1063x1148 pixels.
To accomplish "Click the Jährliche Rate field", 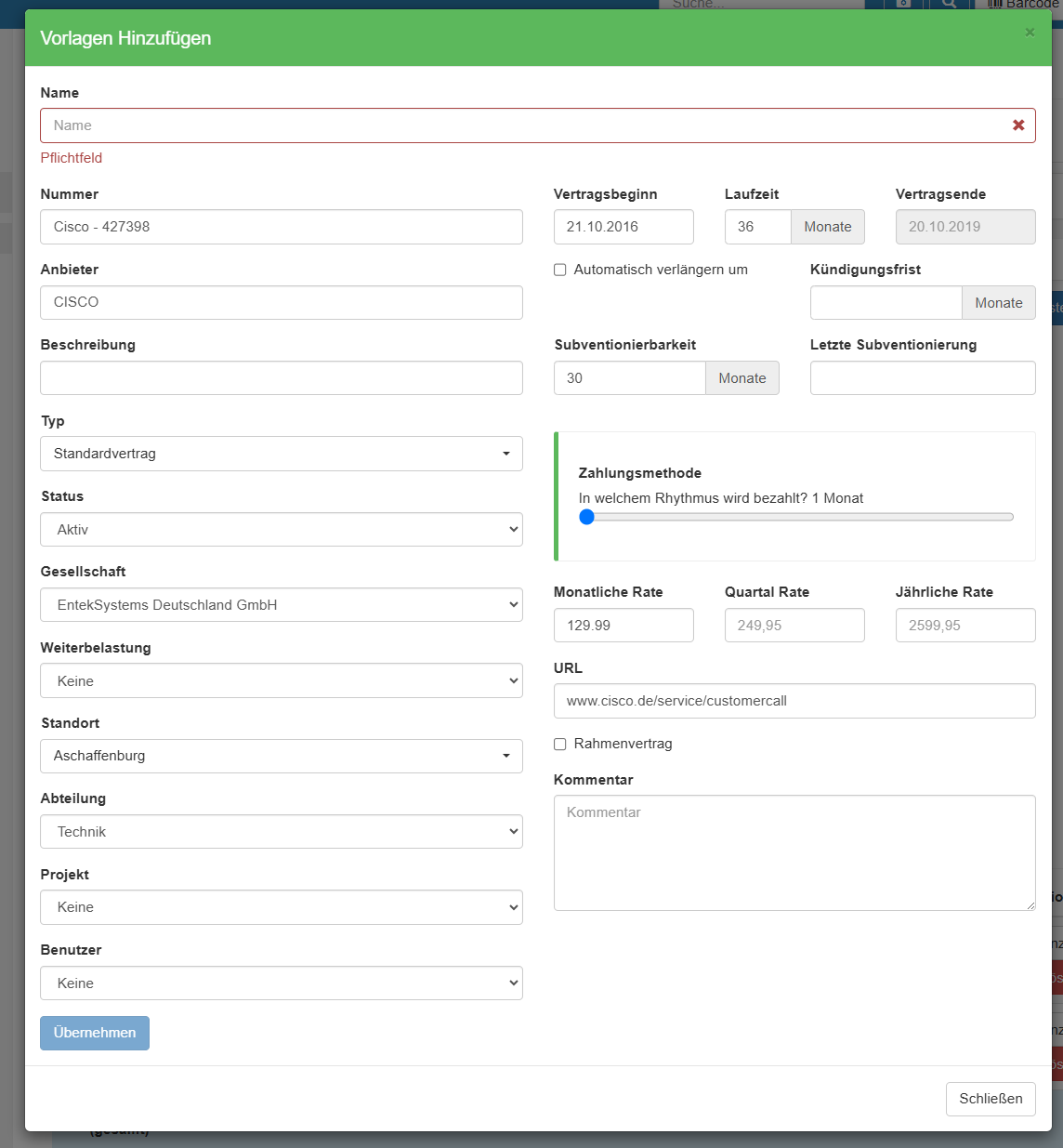I will (x=965, y=626).
